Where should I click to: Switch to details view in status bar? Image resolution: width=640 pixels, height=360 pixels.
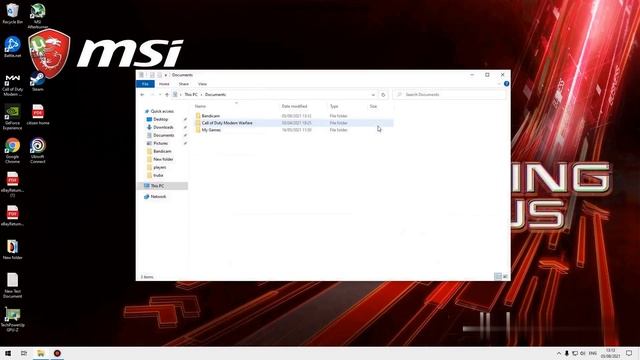(x=498, y=277)
